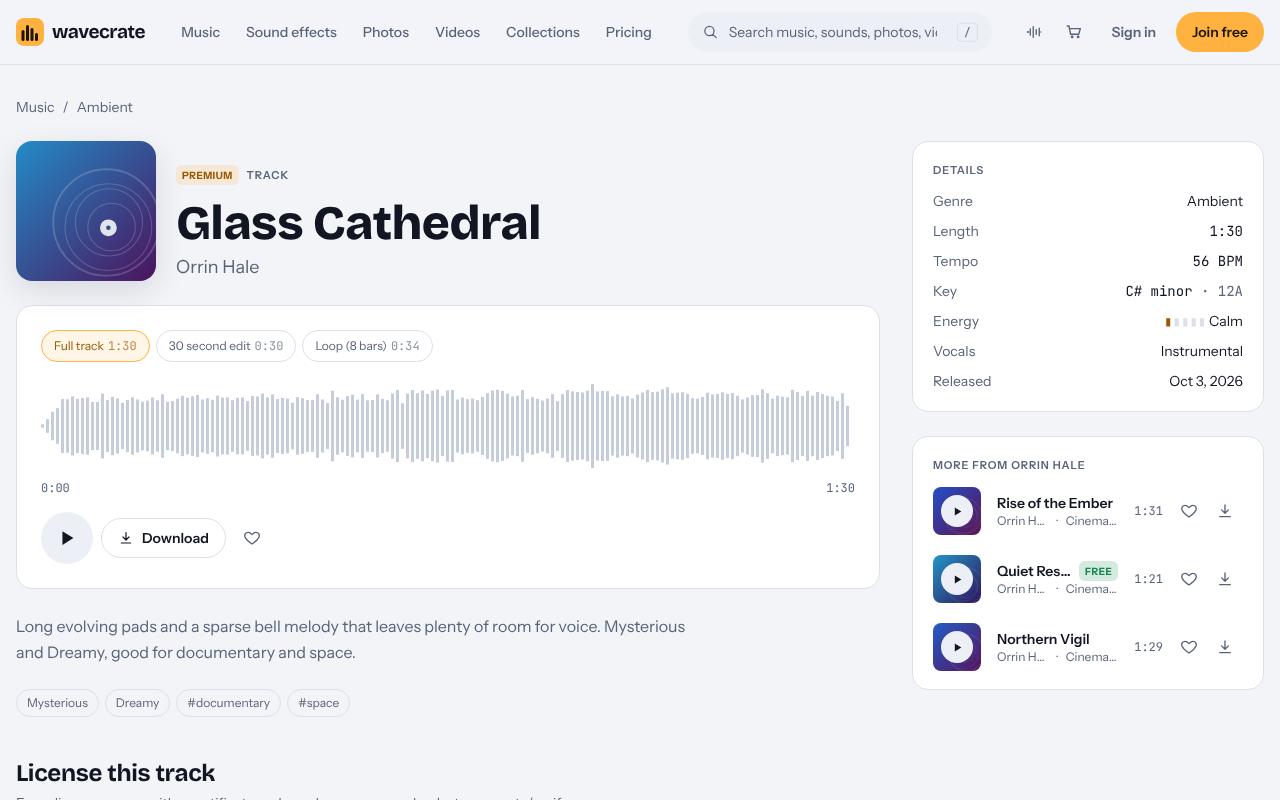Click the Sign in link
Image resolution: width=1280 pixels, height=800 pixels.
pos(1133,32)
